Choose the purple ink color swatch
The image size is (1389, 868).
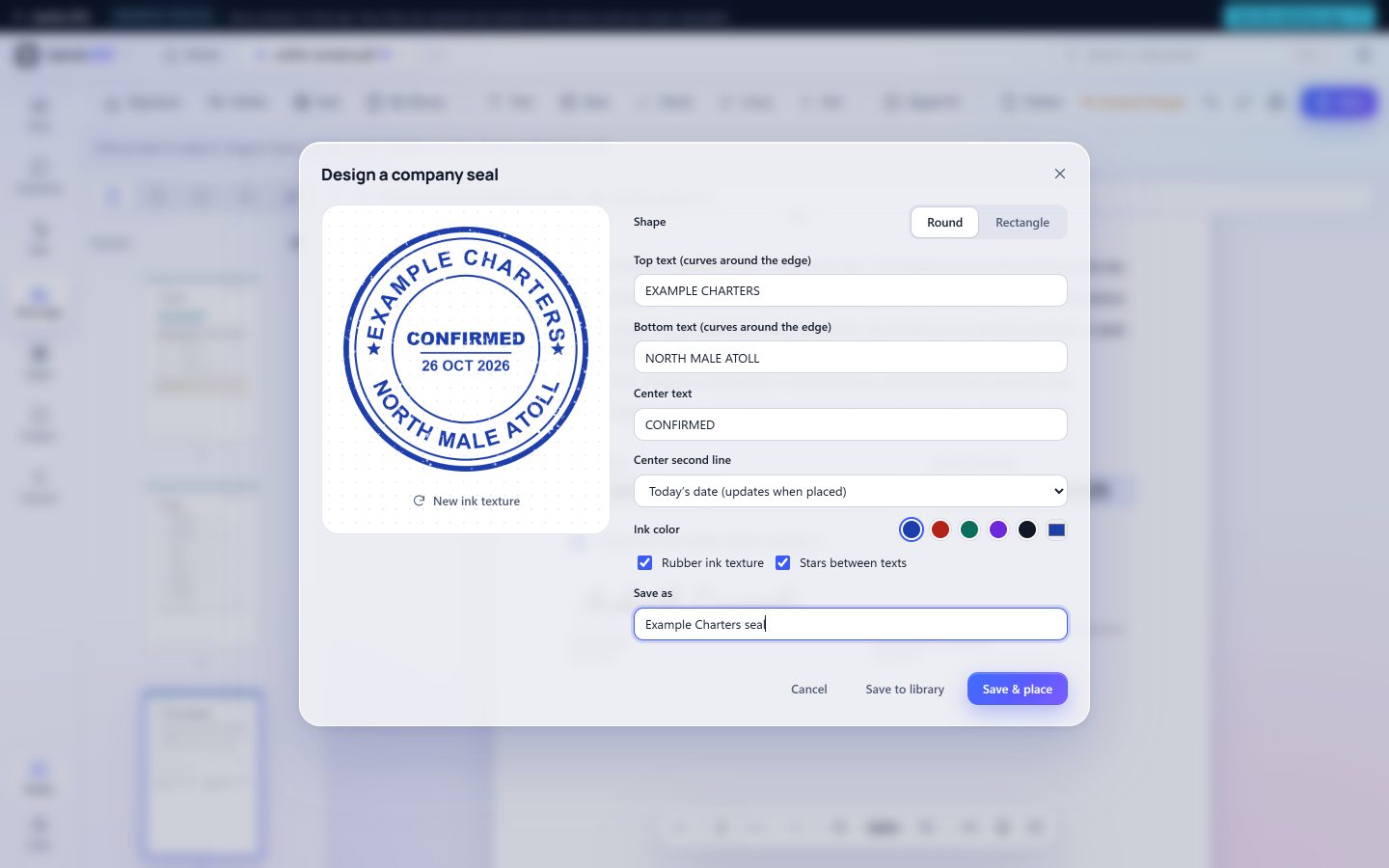998,529
